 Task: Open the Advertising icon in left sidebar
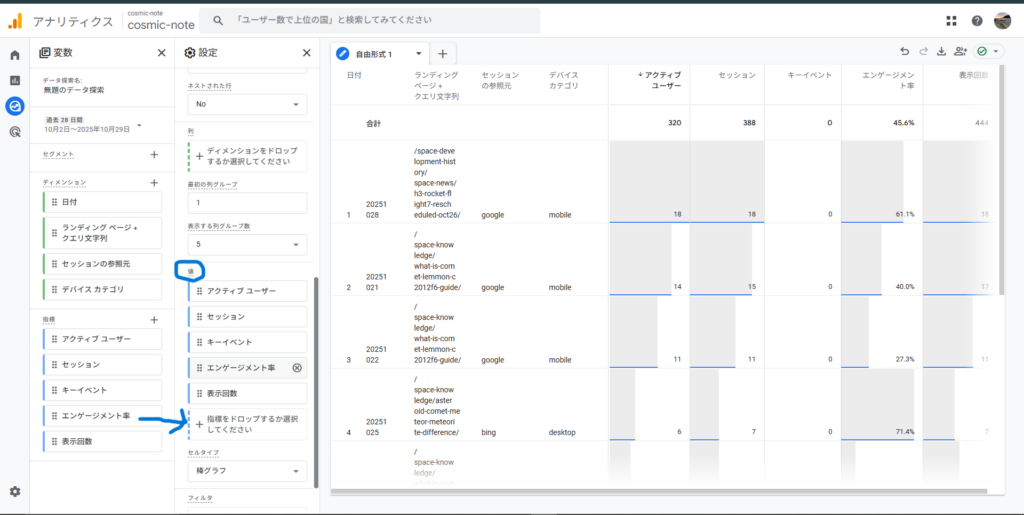pos(15,131)
